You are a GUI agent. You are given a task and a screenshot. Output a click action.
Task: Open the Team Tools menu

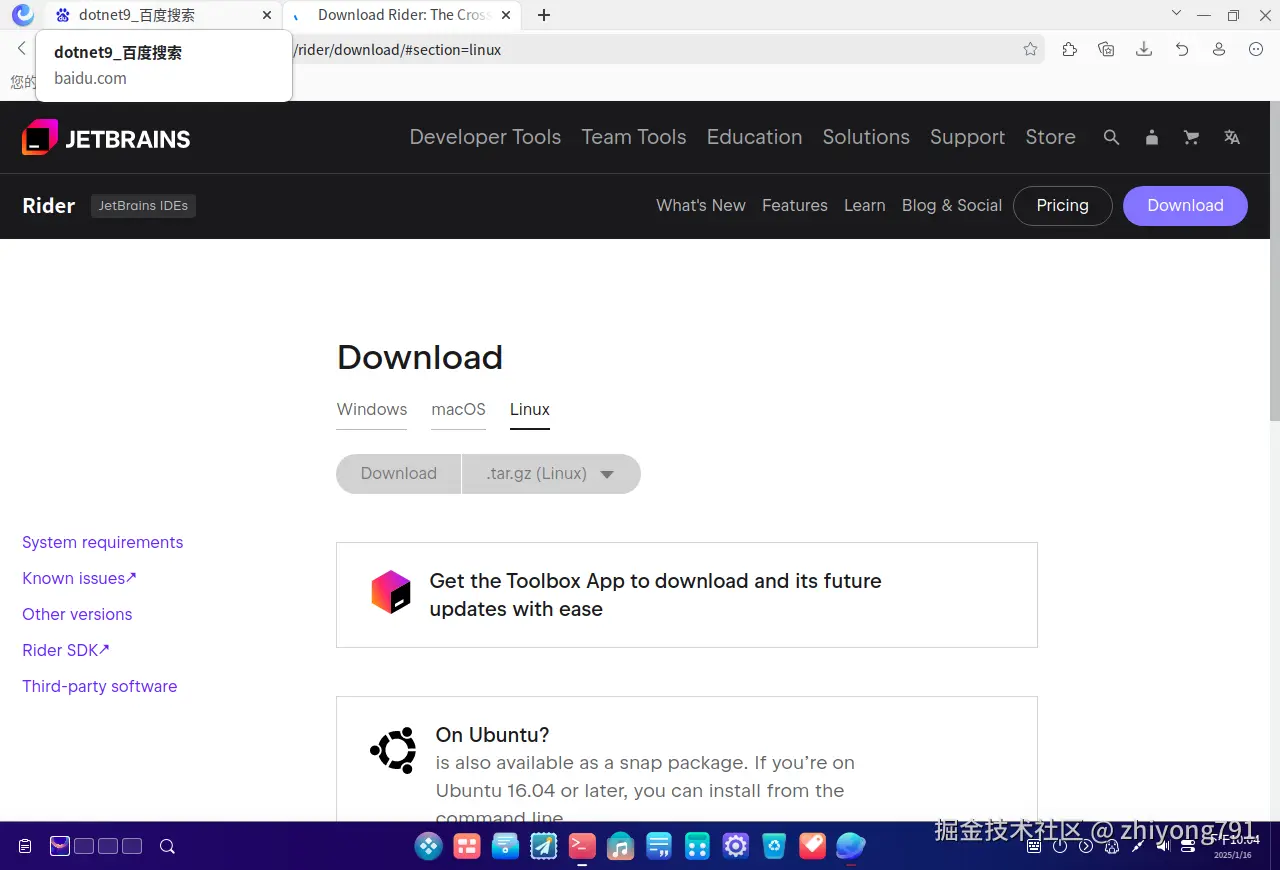634,138
